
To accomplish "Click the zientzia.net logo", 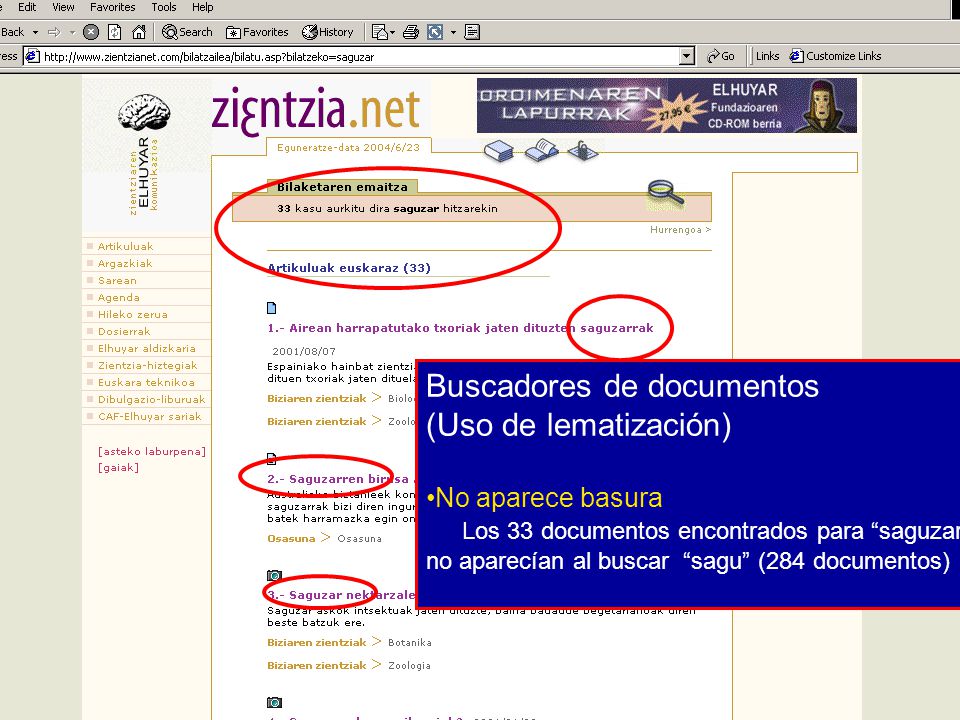I will coord(315,111).
